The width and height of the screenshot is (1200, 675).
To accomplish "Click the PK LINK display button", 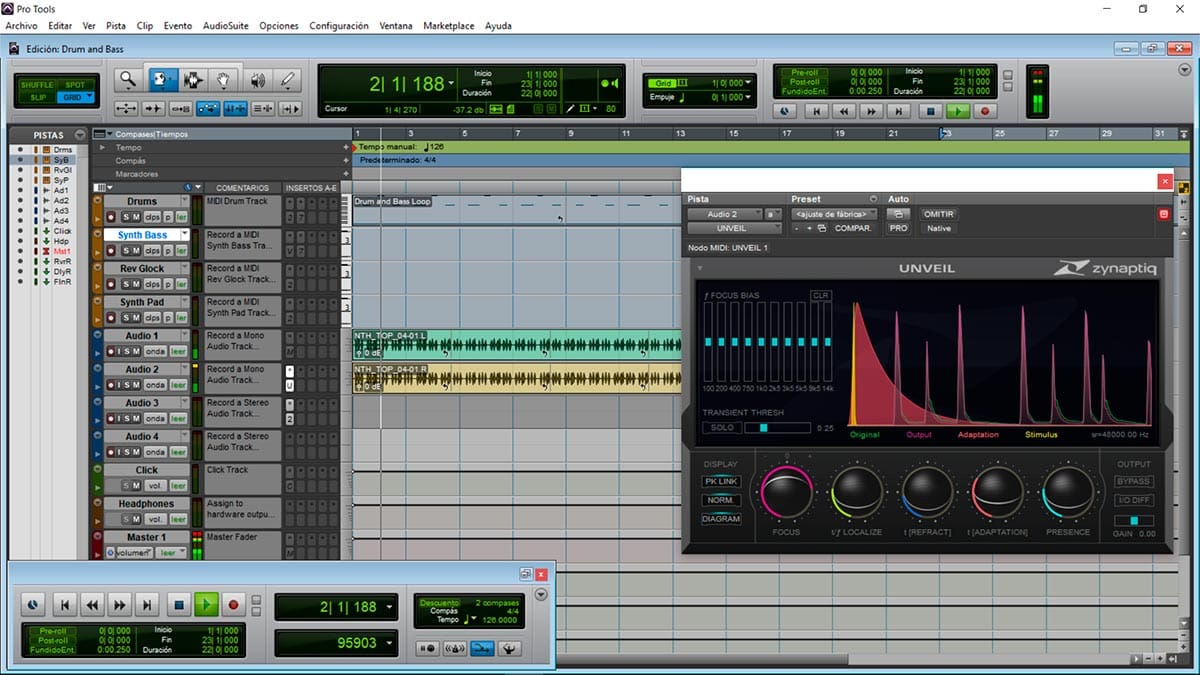I will pos(721,482).
